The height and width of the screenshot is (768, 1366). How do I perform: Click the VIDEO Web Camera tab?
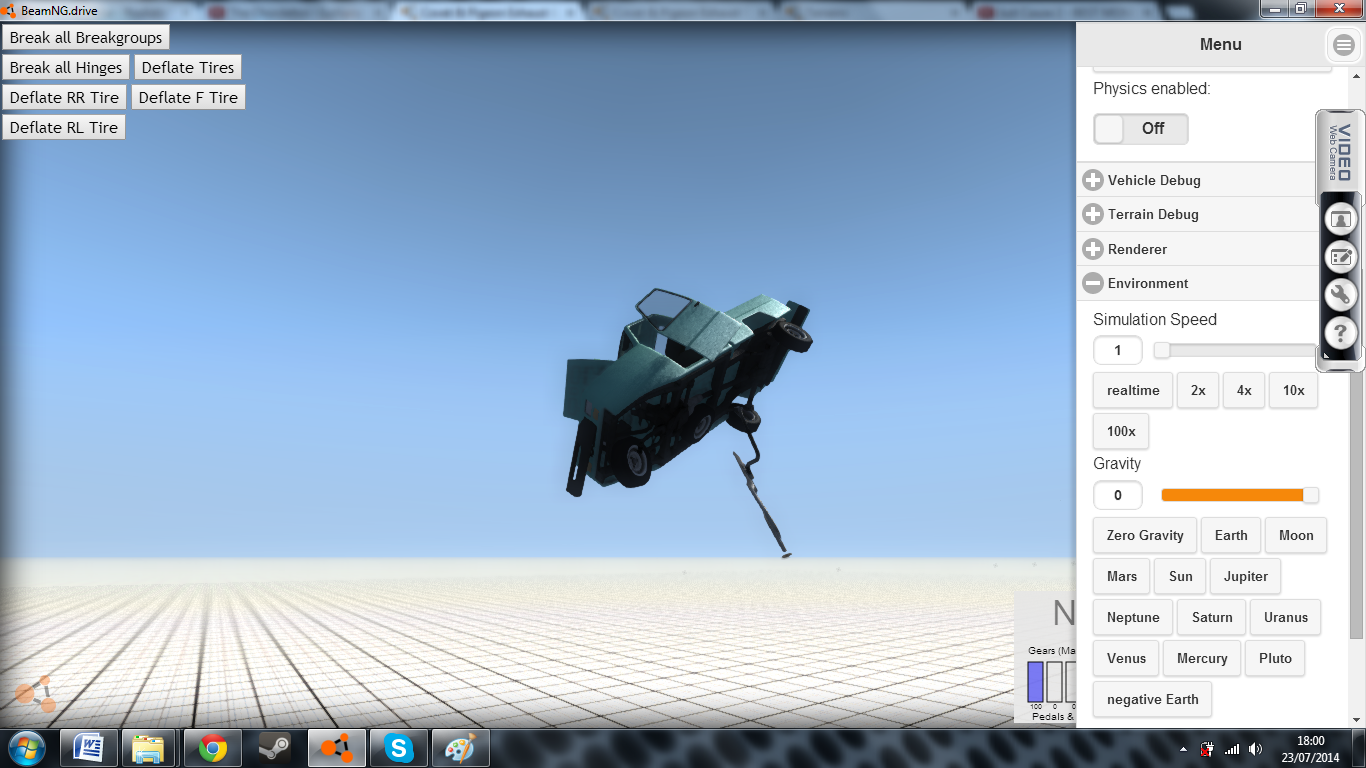point(1340,152)
